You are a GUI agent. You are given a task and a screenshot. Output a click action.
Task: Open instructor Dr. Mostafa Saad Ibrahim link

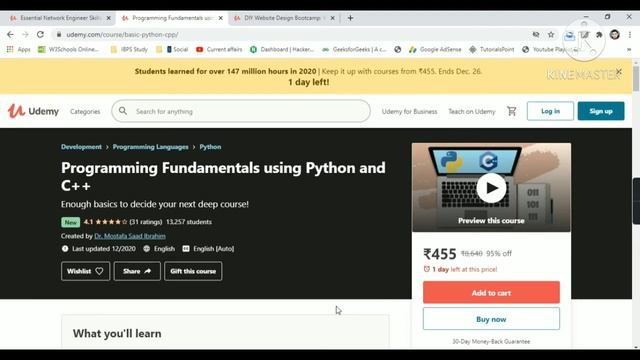click(x=130, y=236)
